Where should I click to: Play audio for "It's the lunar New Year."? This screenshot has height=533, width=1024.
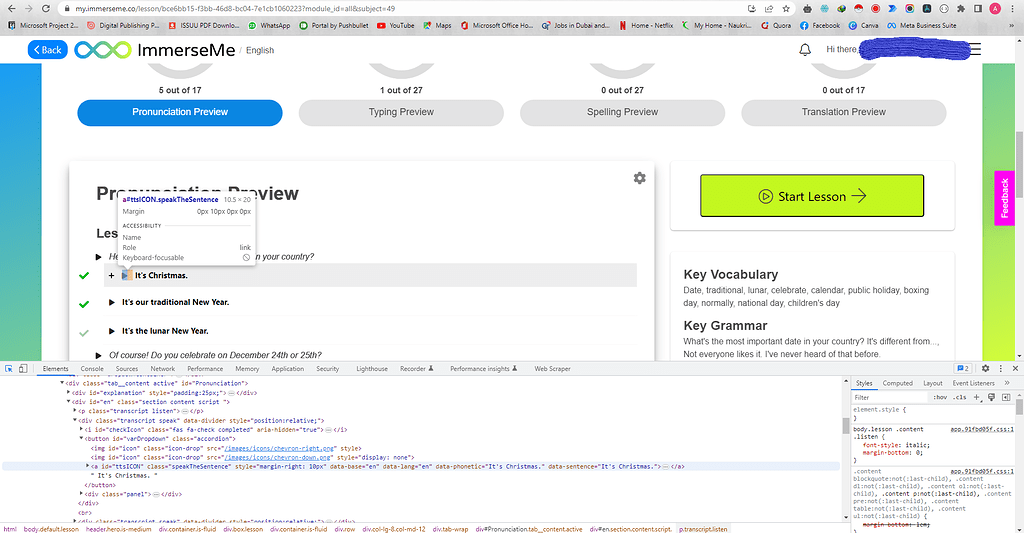tap(114, 331)
